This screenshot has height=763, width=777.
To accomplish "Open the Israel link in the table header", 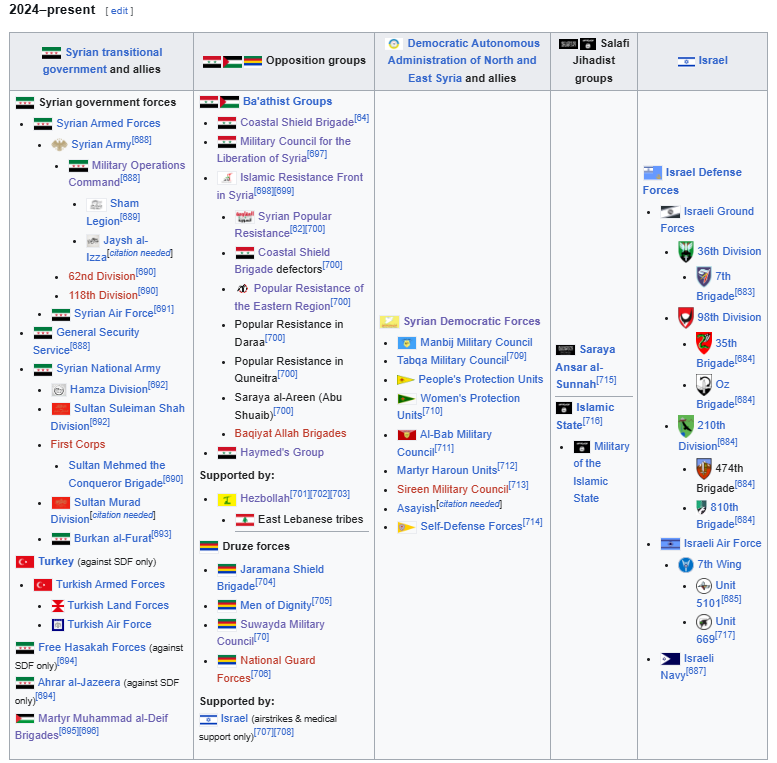I will coord(713,61).
